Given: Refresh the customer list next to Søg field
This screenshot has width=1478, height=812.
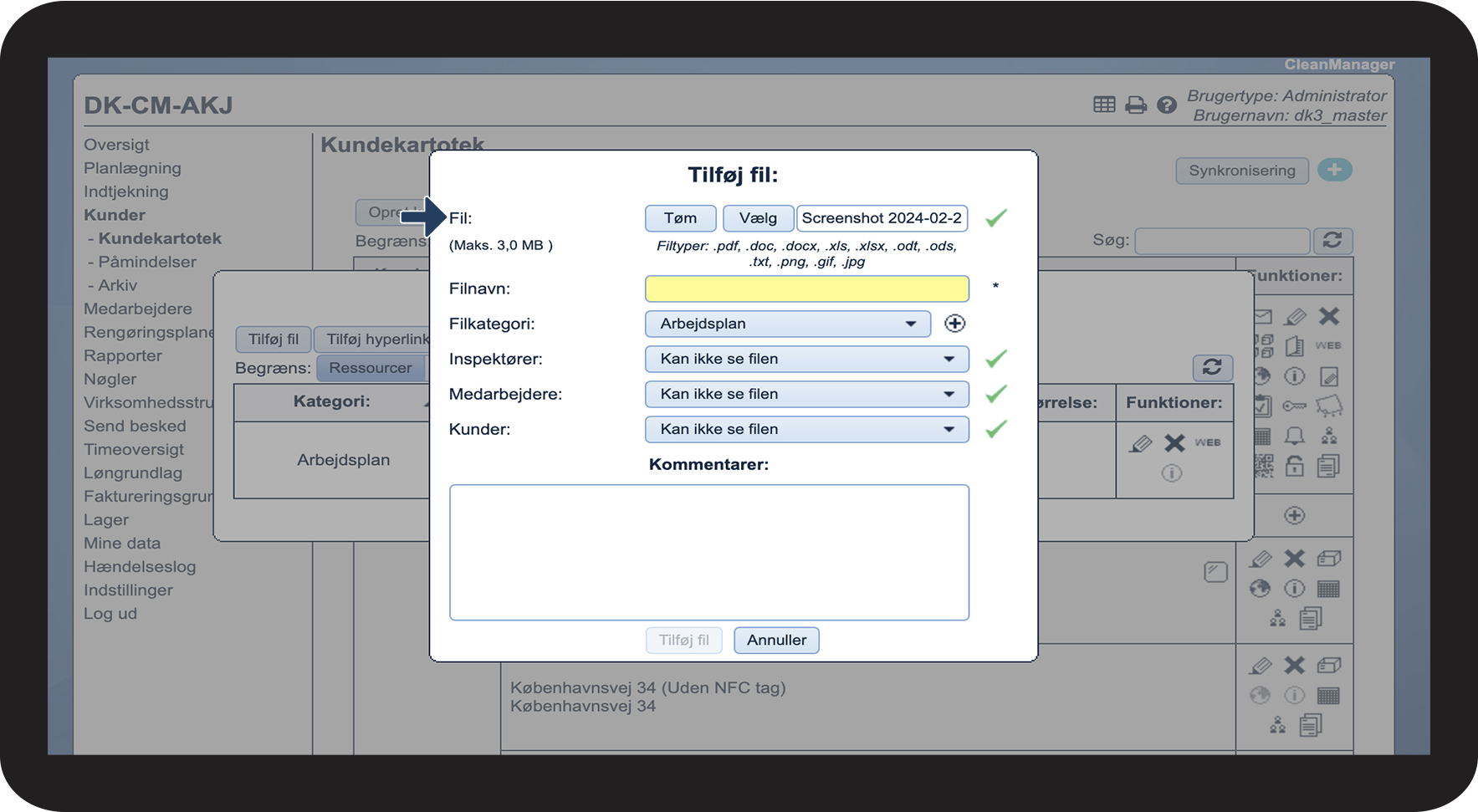Looking at the screenshot, I should click(x=1332, y=241).
